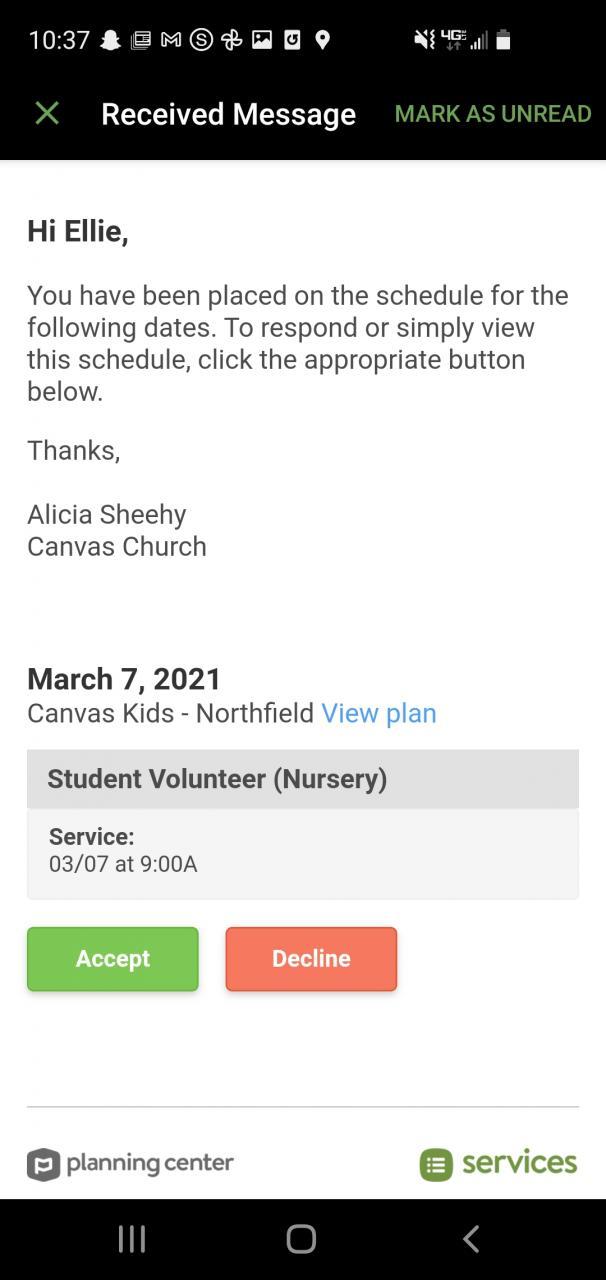606x1280 pixels.
Task: Tap the Gmail notification icon
Action: tap(171, 40)
